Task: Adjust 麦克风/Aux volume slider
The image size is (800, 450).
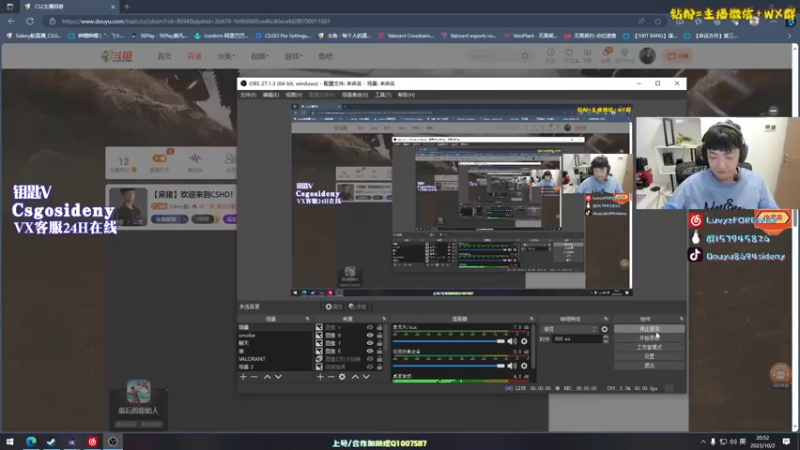Action: (448, 341)
